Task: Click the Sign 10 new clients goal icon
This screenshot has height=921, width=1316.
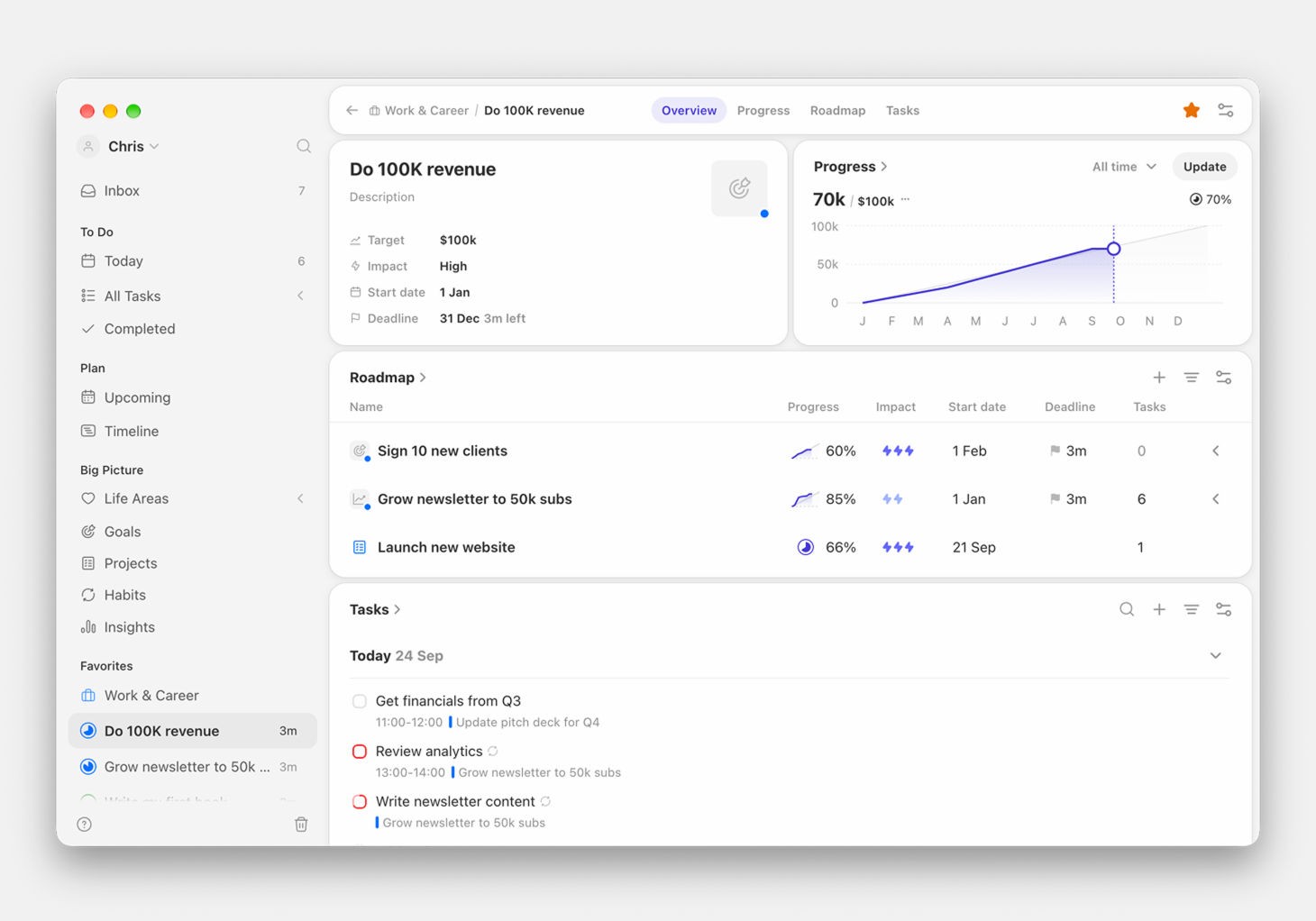Action: pos(360,451)
